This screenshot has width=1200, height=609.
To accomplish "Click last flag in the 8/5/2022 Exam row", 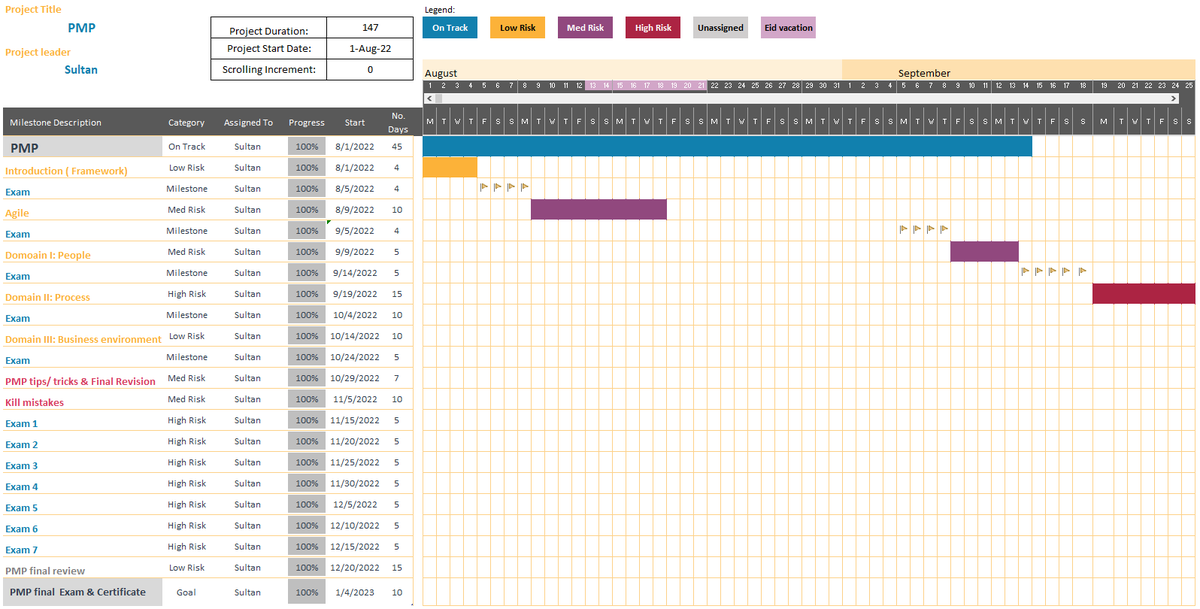I will 524,187.
